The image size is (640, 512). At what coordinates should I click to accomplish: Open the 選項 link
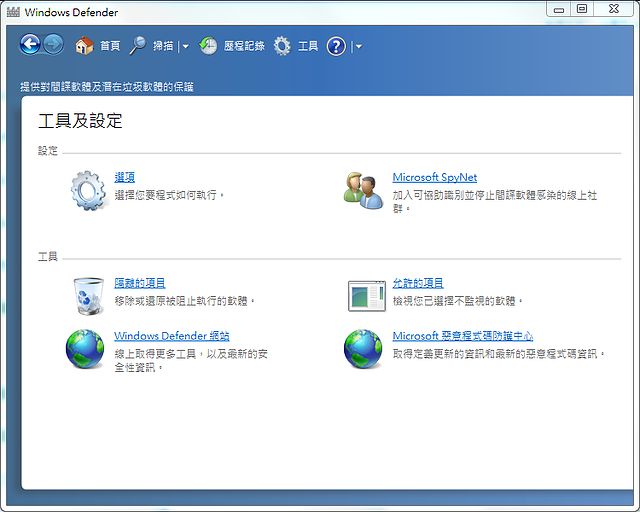(124, 177)
